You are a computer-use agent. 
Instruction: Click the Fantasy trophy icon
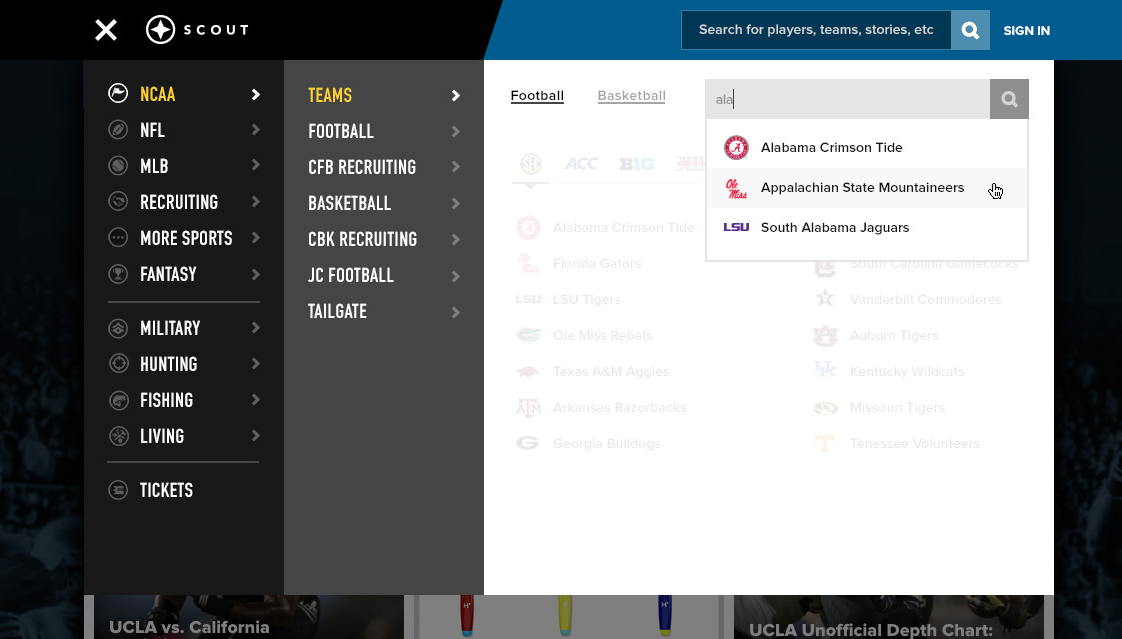coord(118,273)
